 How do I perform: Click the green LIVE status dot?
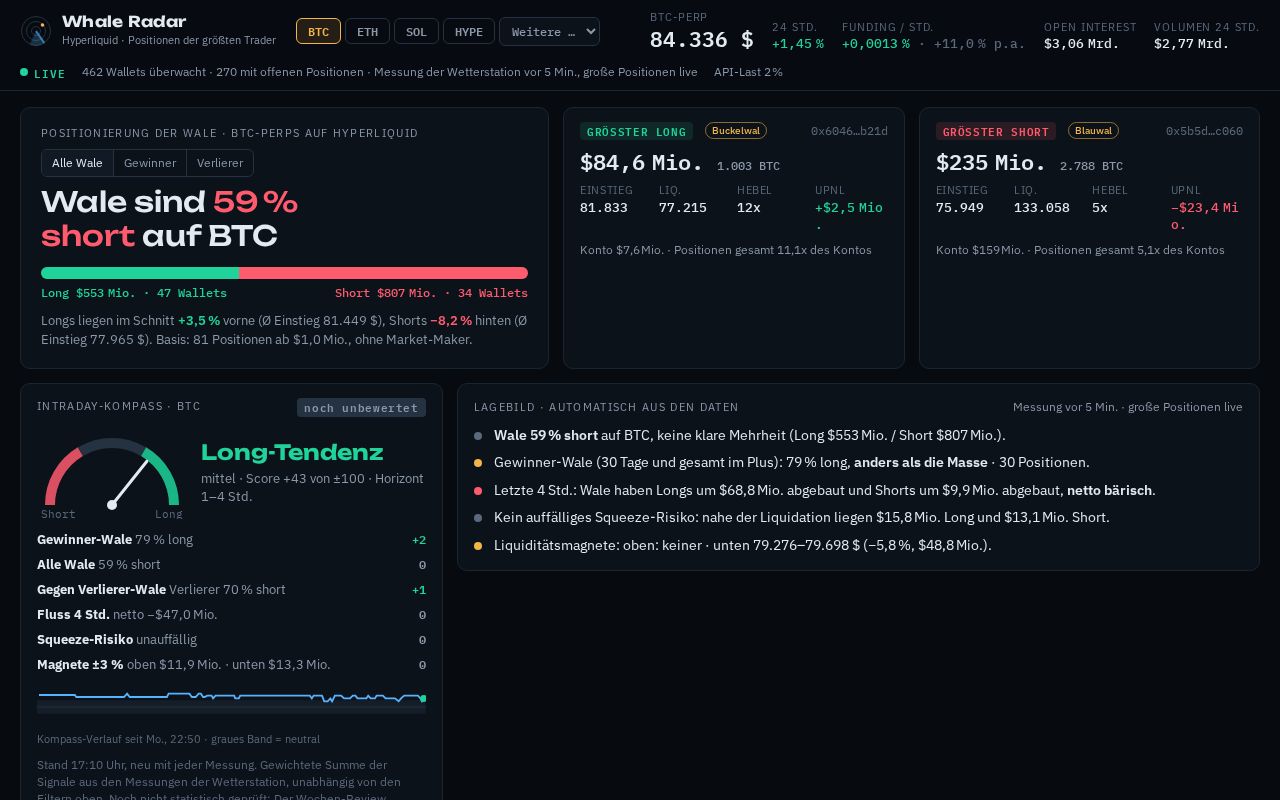pyautogui.click(x=24, y=72)
